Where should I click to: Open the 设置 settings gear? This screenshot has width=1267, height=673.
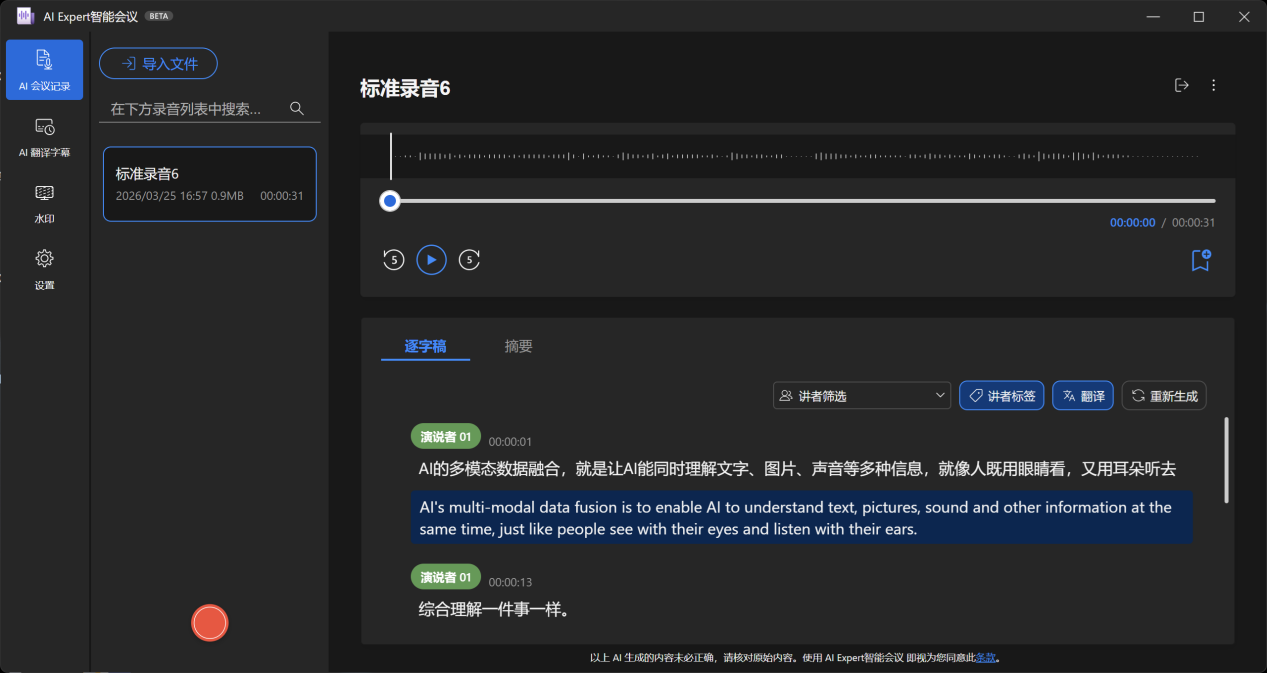click(44, 269)
